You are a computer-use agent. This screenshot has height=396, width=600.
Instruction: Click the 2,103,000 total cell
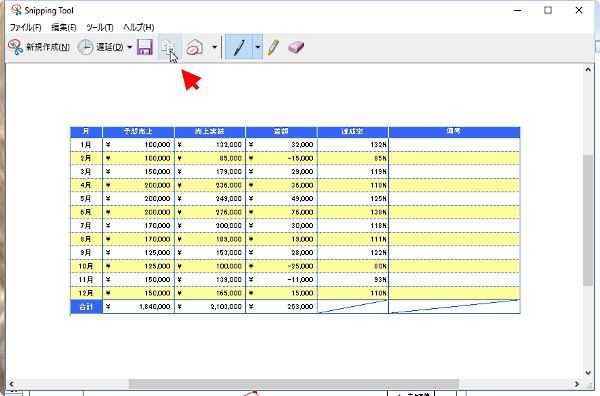pos(210,306)
